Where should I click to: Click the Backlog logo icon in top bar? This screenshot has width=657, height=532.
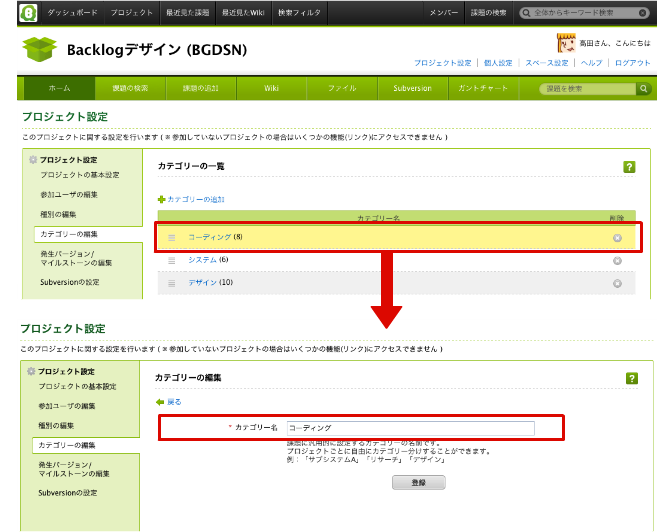28,13
